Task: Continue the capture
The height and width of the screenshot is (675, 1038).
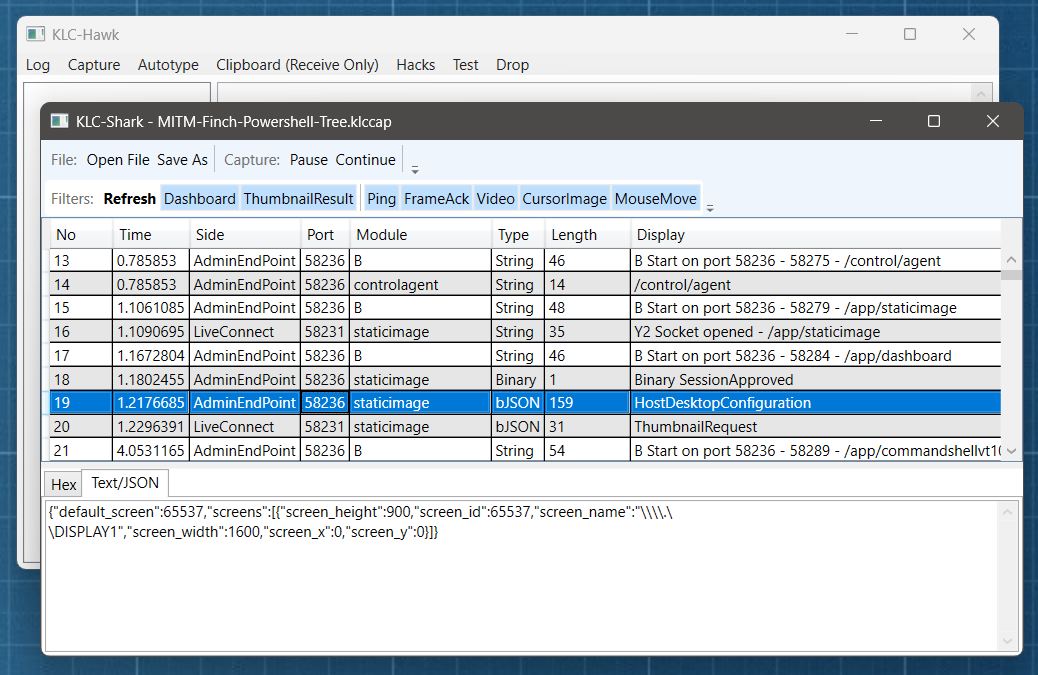Action: [x=365, y=159]
